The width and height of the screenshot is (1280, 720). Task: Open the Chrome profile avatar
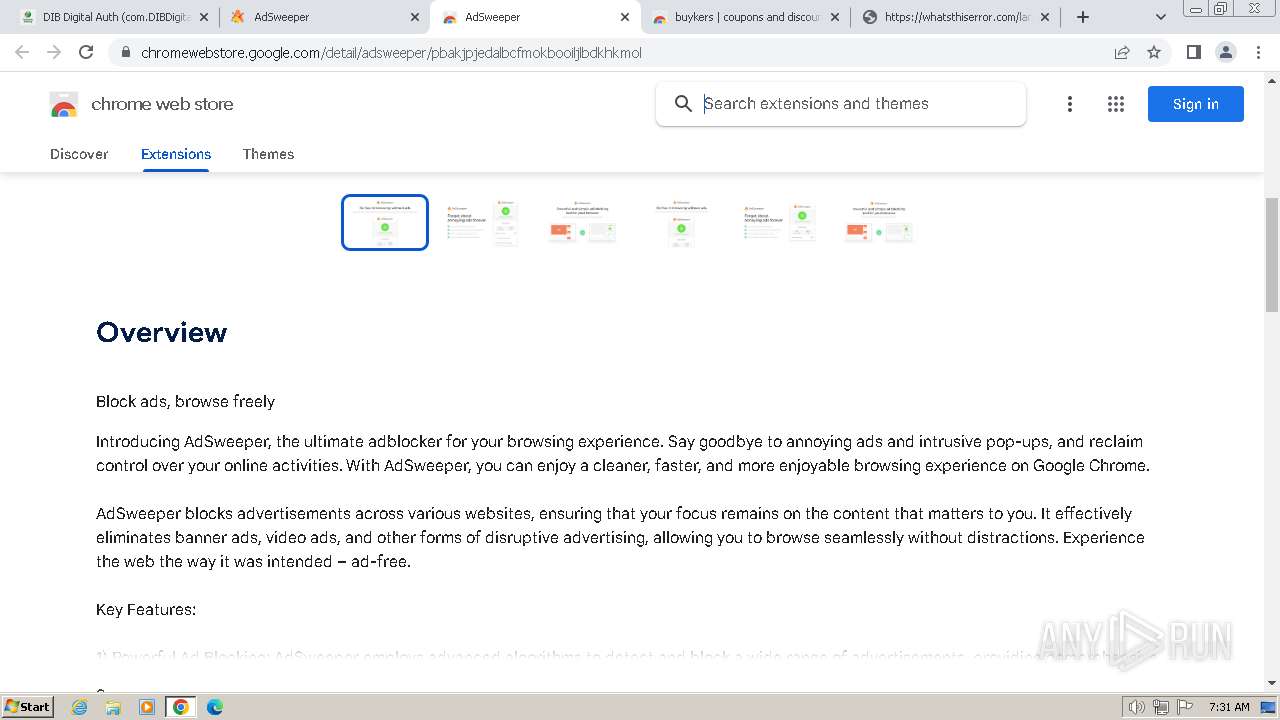point(1225,52)
